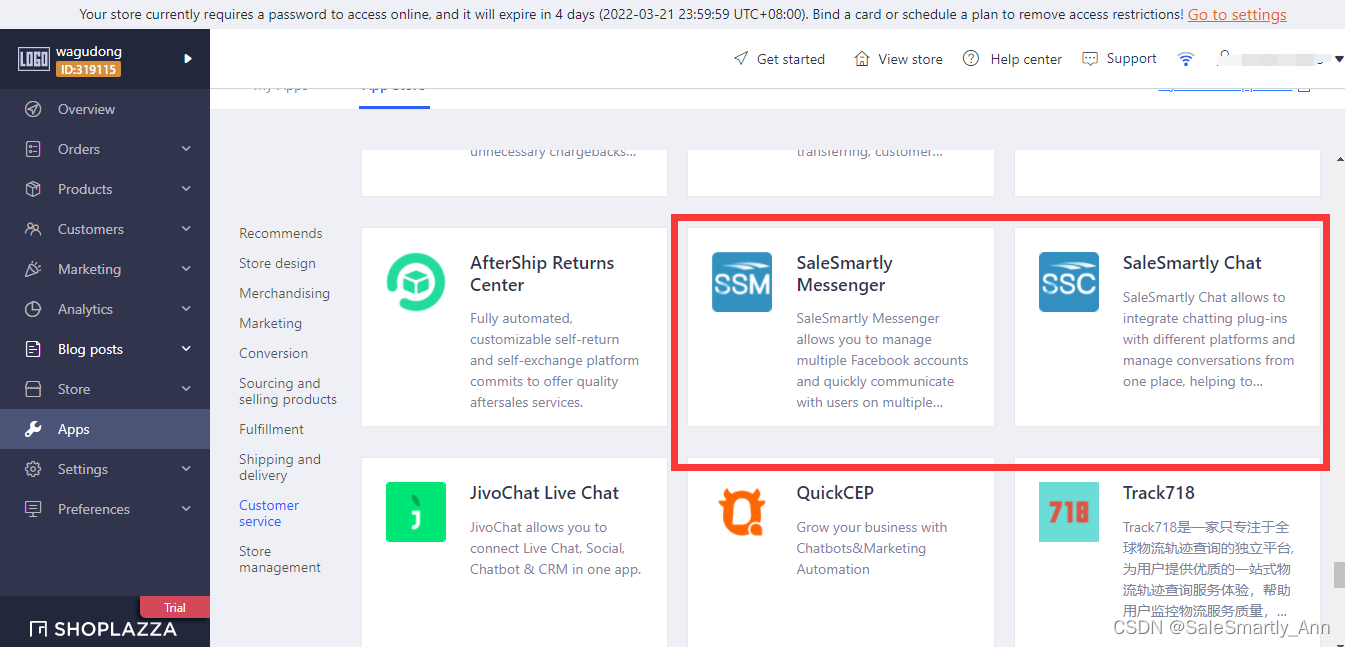
Task: Click the SSC SaleSmartly Chat icon
Action: (x=1068, y=282)
